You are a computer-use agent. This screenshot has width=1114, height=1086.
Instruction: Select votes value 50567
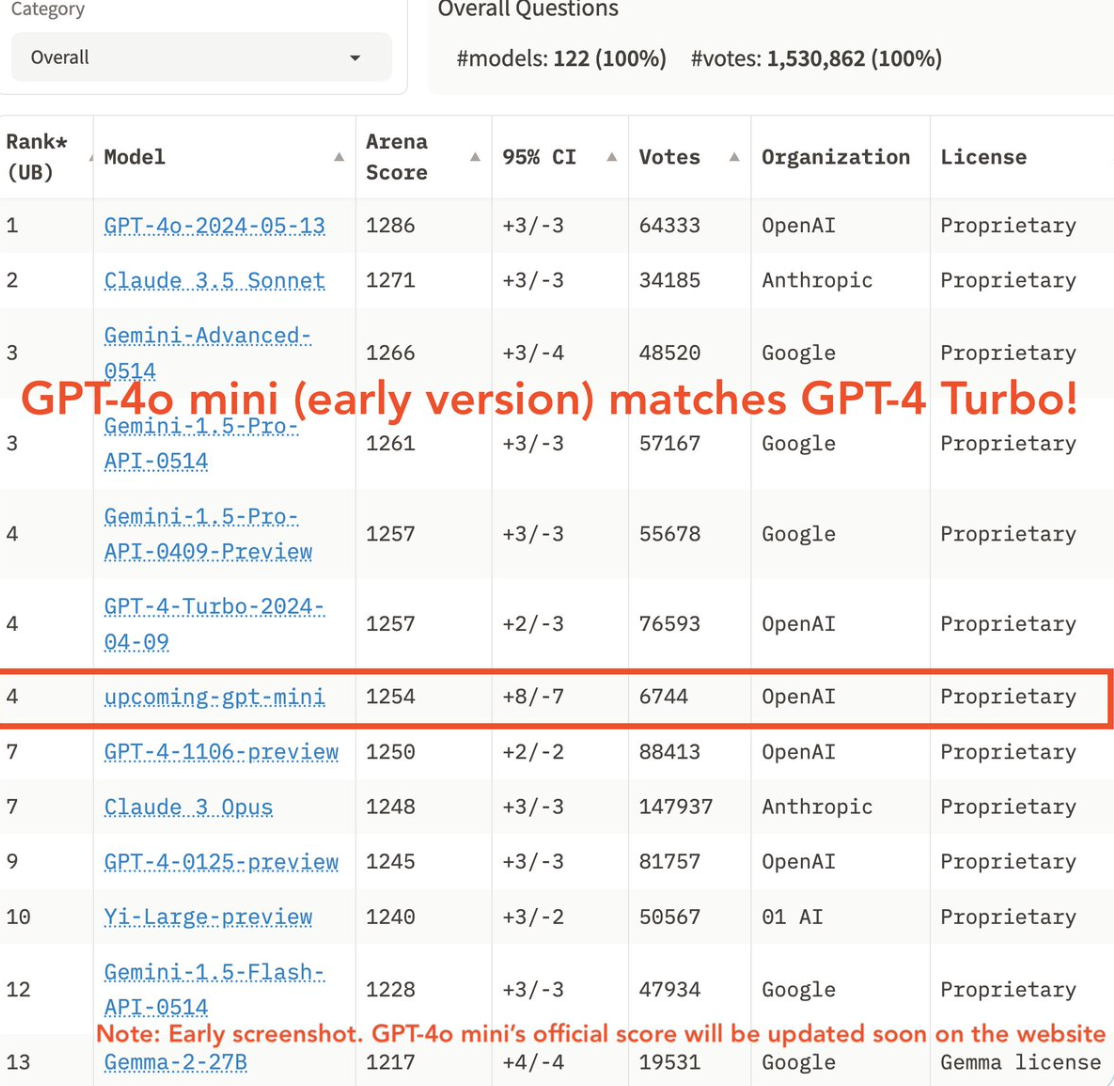pyautogui.click(x=669, y=917)
